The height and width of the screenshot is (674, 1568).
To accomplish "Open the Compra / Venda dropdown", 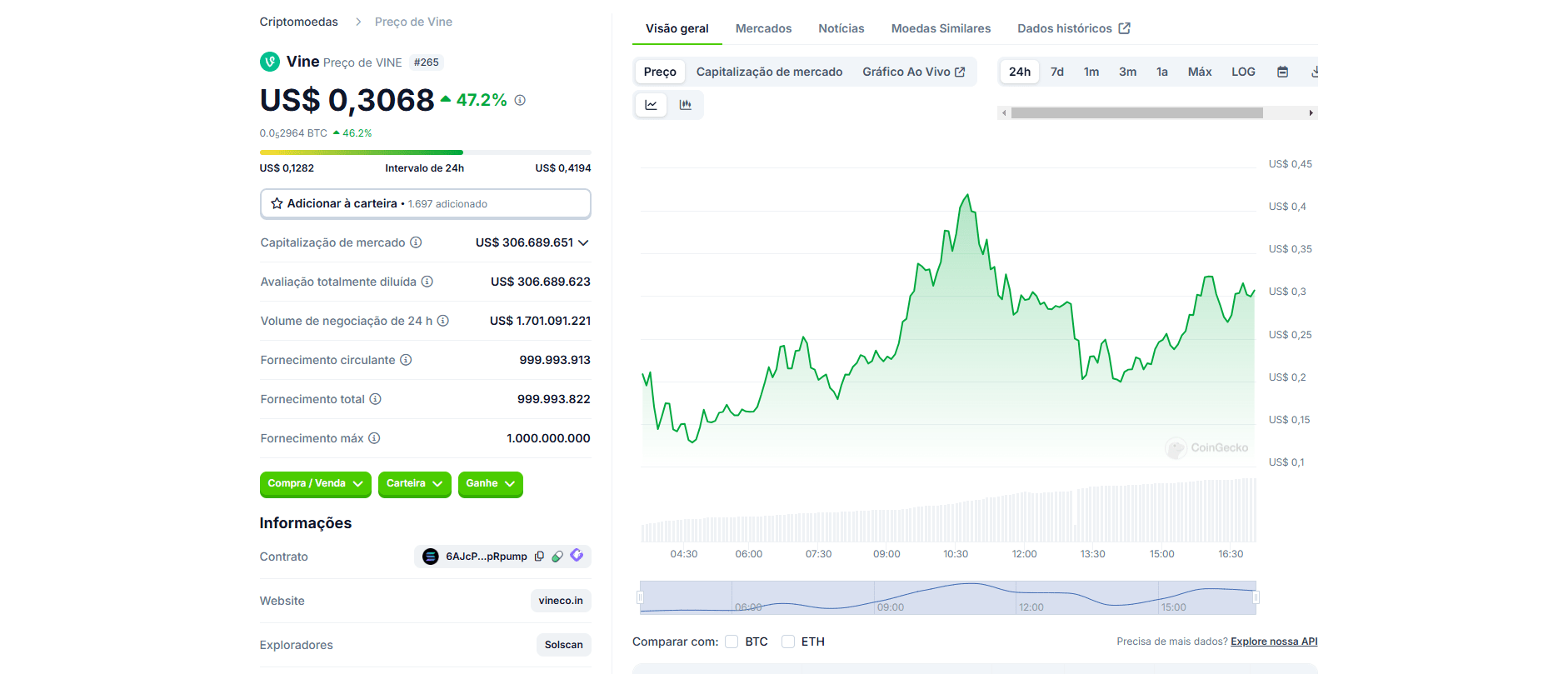I will [315, 484].
